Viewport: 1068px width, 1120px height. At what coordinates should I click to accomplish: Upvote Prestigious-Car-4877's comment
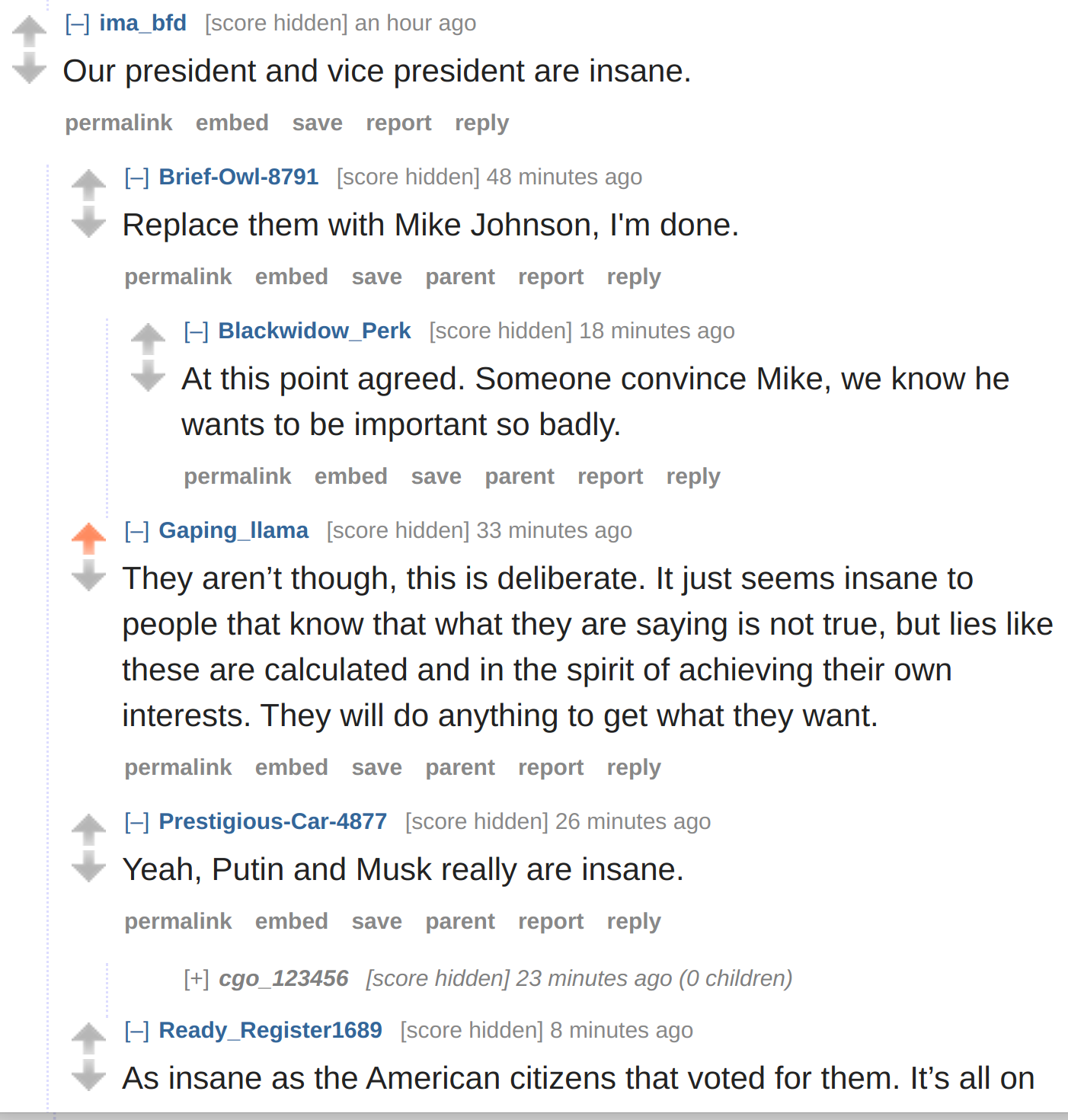point(88,830)
